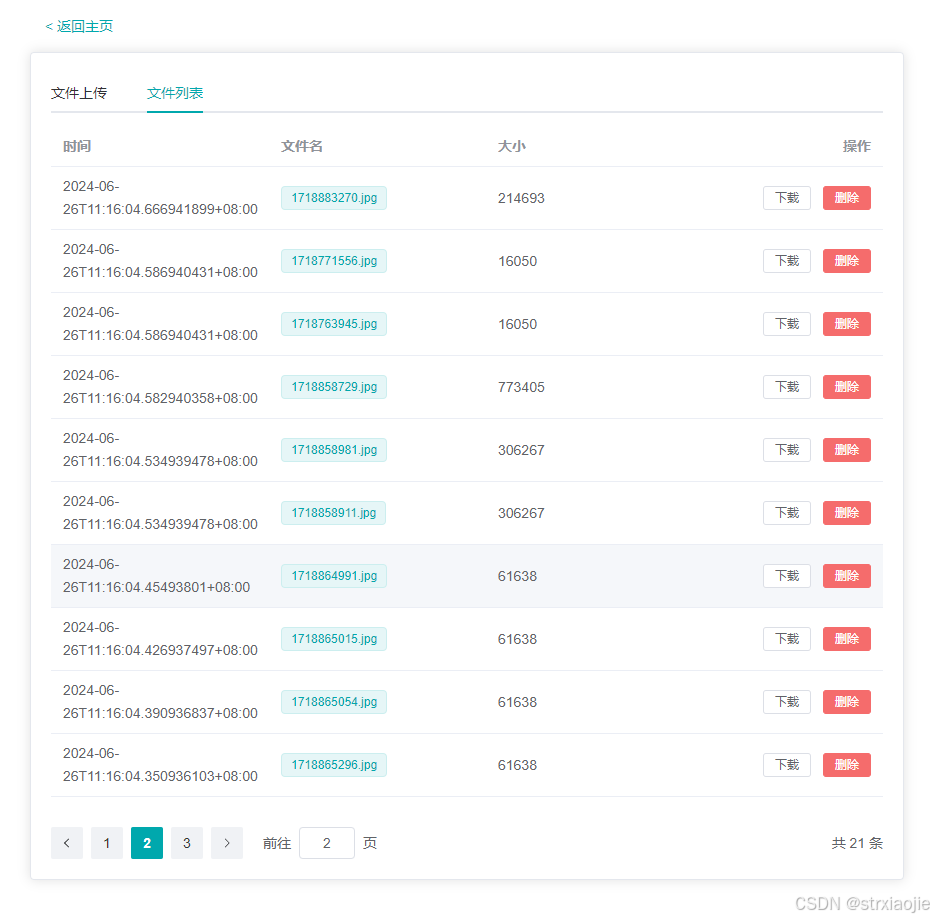Delete the file 1718883270.jpg
The width and height of the screenshot is (934, 919).
point(846,198)
